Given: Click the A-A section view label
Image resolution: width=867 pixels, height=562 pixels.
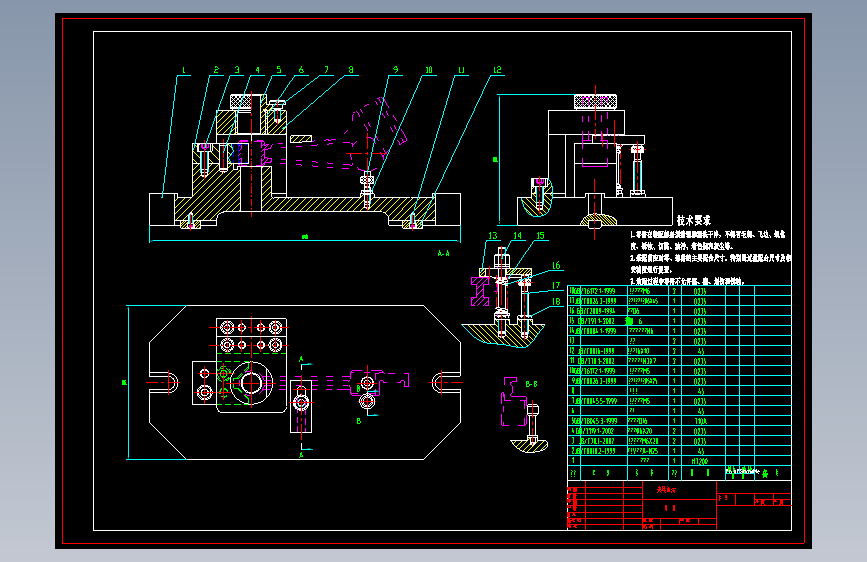Looking at the screenshot, I should point(443,253).
